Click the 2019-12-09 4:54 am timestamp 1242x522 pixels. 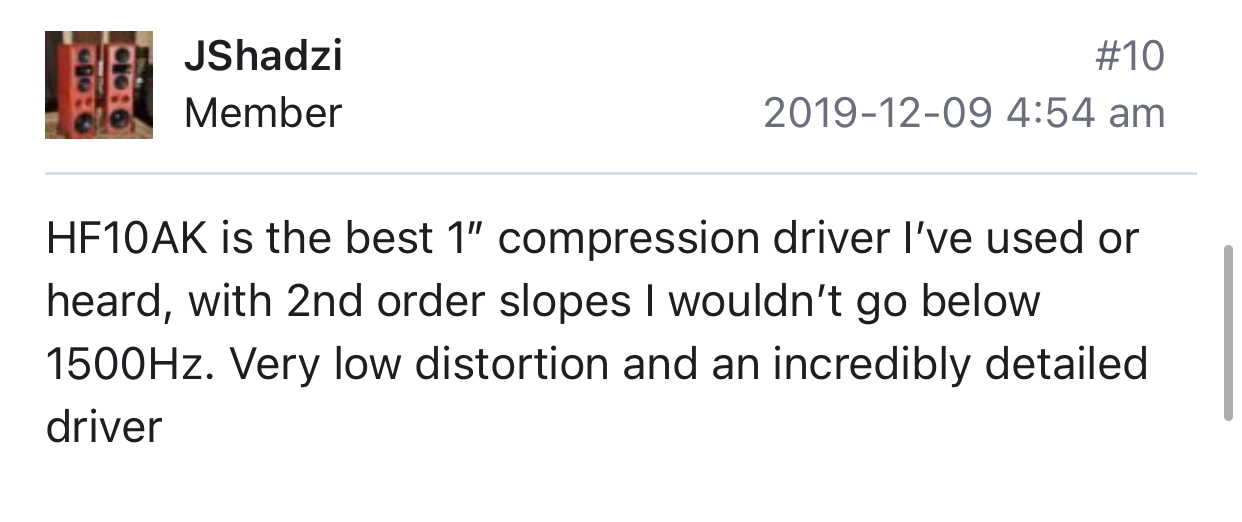coord(964,113)
